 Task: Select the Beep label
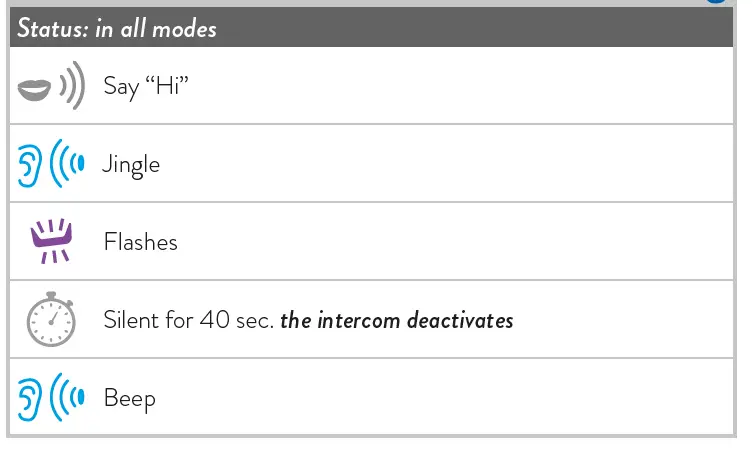click(x=130, y=399)
